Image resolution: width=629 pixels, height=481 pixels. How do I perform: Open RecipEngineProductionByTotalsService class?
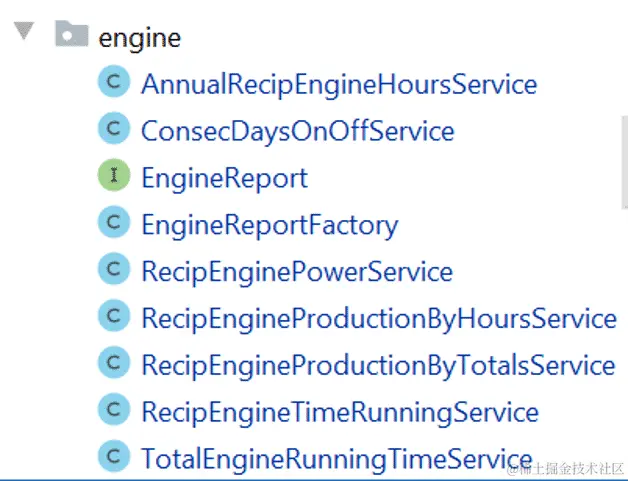point(378,366)
